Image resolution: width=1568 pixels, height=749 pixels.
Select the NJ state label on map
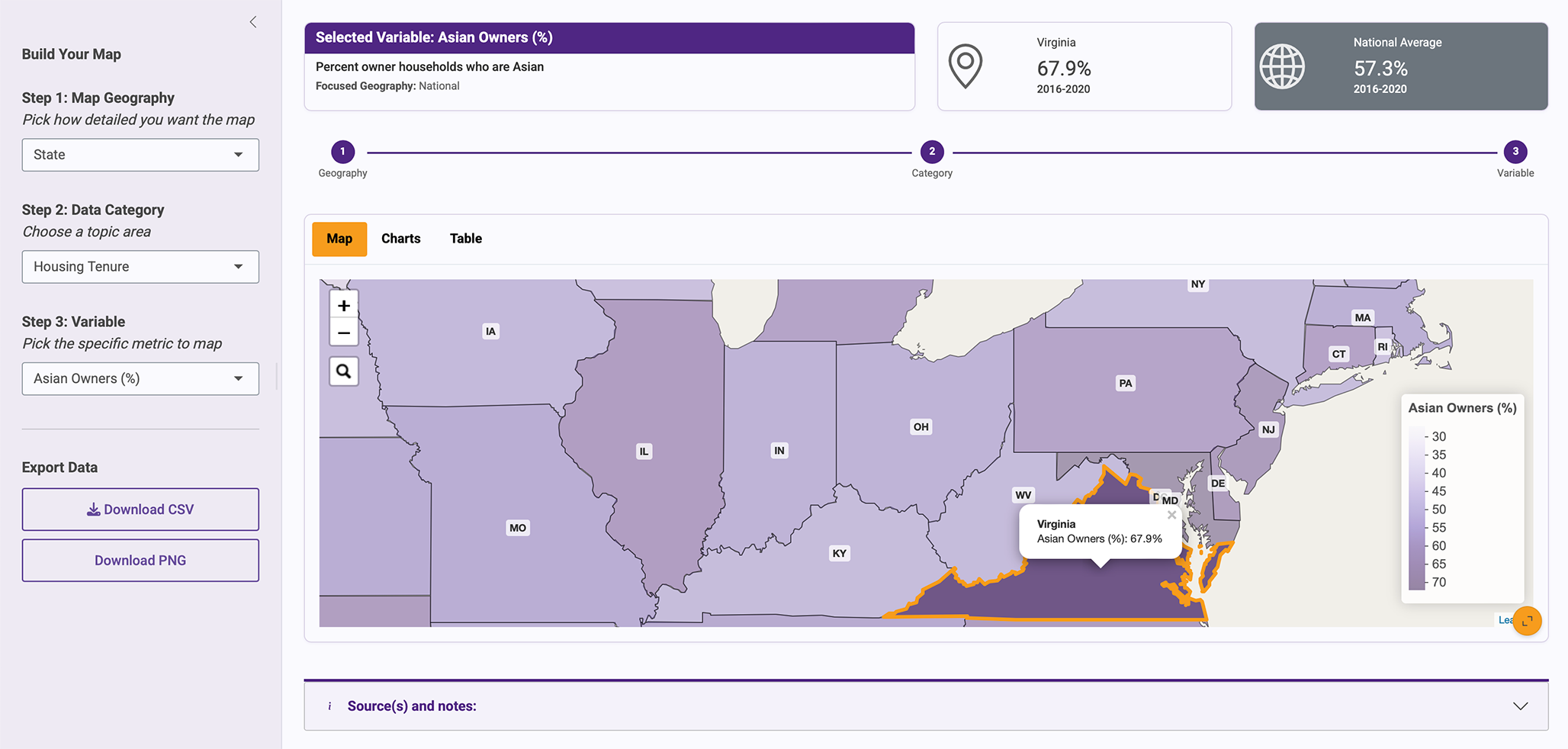pyautogui.click(x=1268, y=429)
